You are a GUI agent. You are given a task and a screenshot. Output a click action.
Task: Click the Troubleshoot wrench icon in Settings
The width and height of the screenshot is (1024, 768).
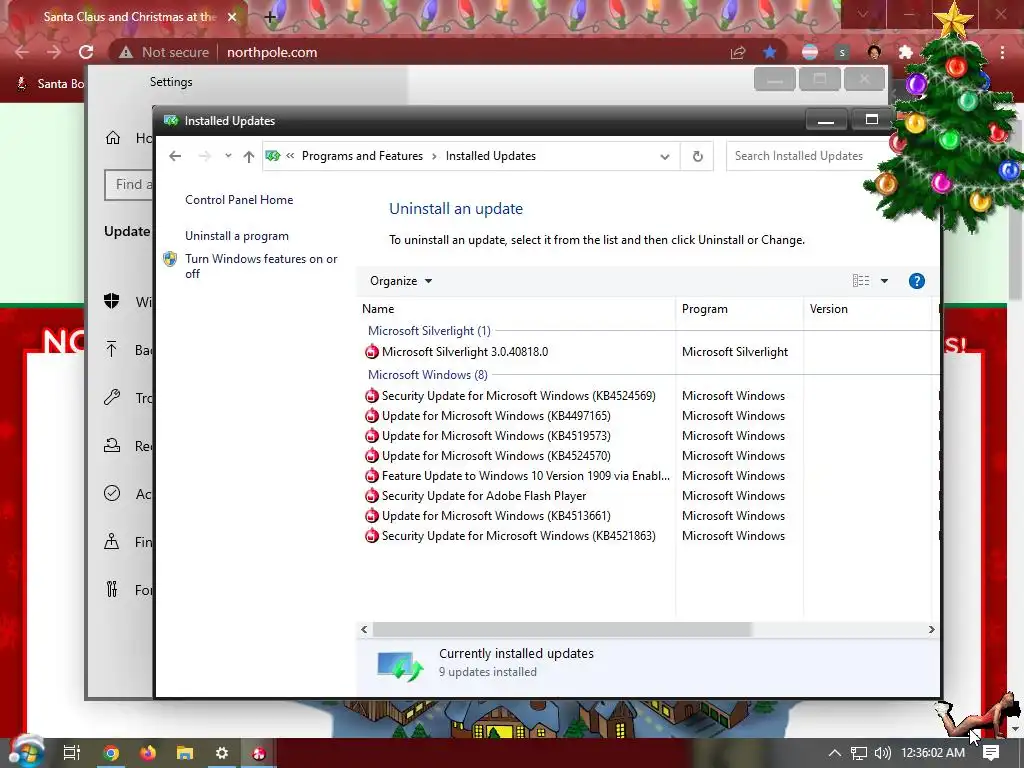pyautogui.click(x=112, y=397)
